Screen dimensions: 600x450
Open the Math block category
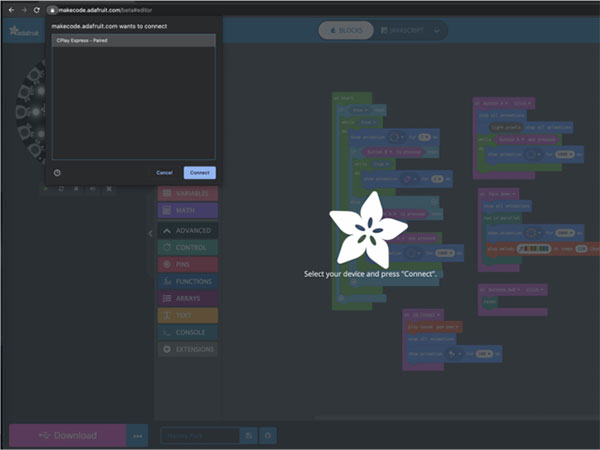[187, 210]
